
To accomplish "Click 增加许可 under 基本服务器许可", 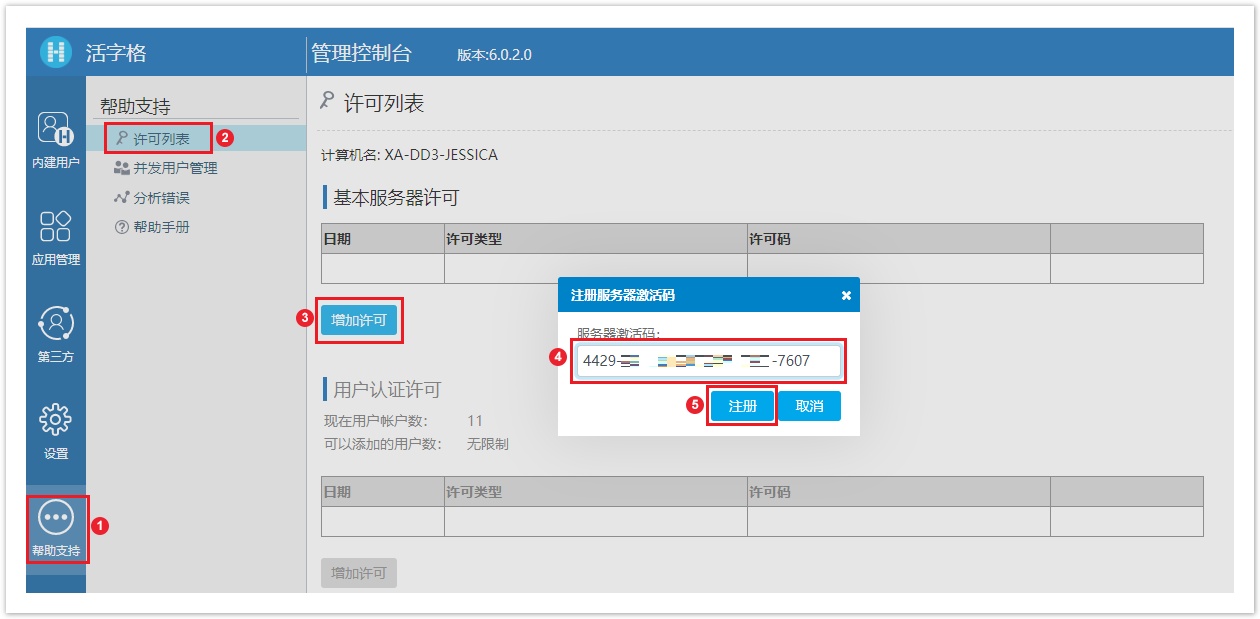I will click(x=359, y=320).
